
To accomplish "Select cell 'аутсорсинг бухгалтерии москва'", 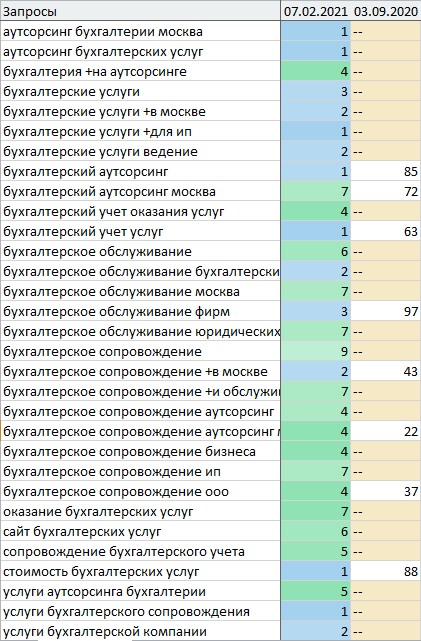I will point(140,31).
